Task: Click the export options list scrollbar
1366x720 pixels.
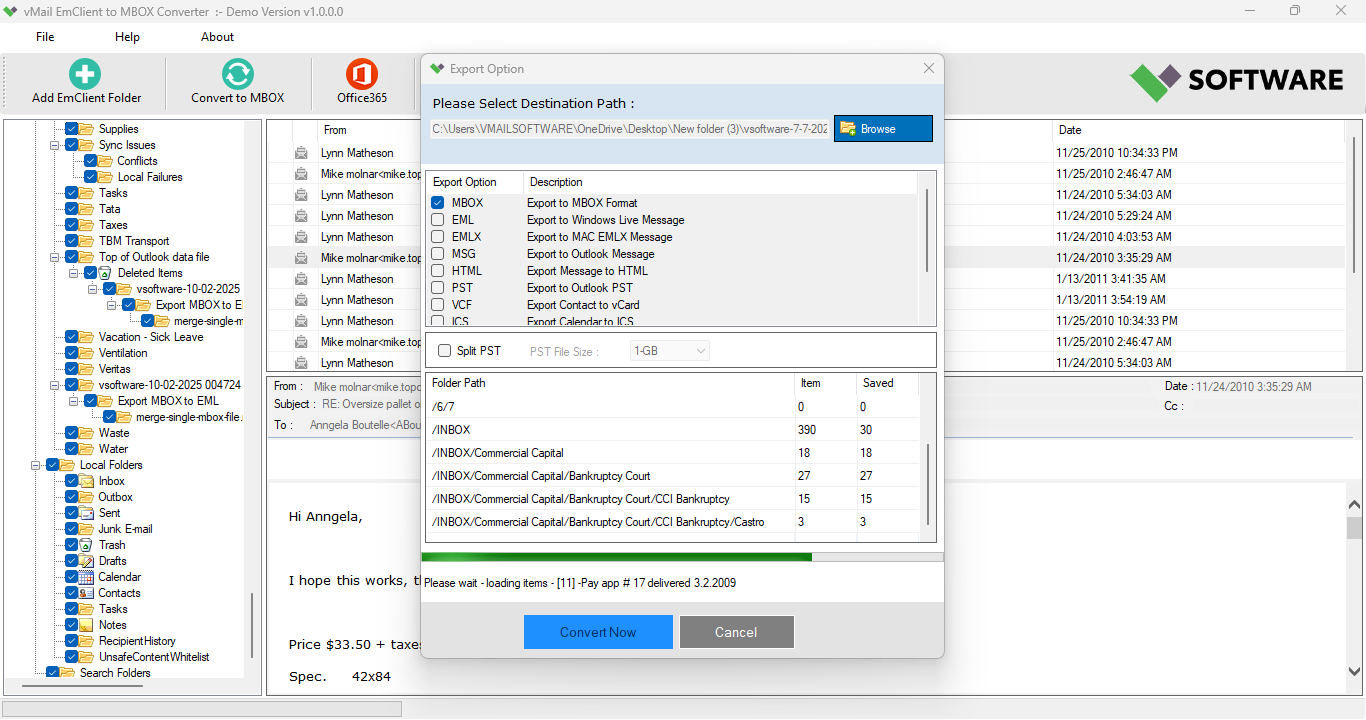Action: 929,230
